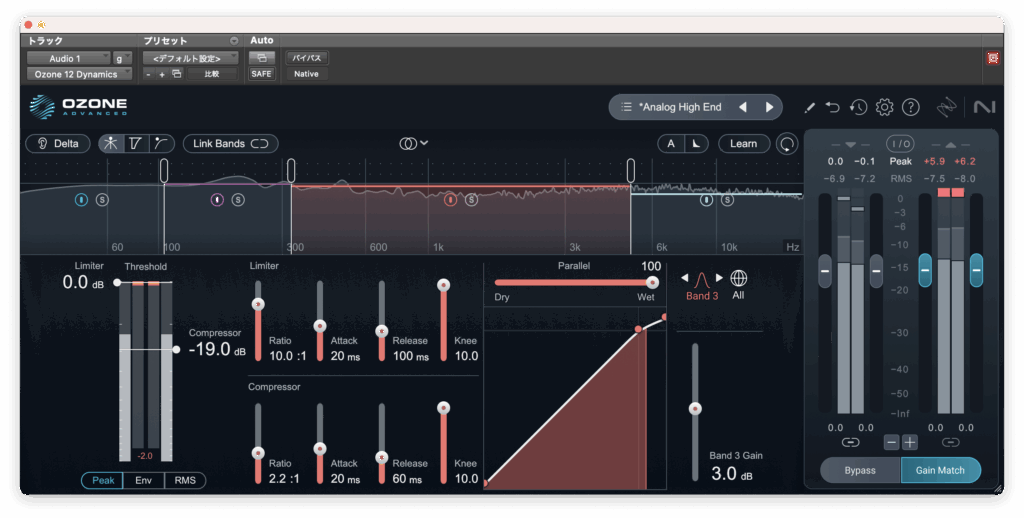Click the undo arrow icon
This screenshot has height=518, width=1024.
[833, 107]
